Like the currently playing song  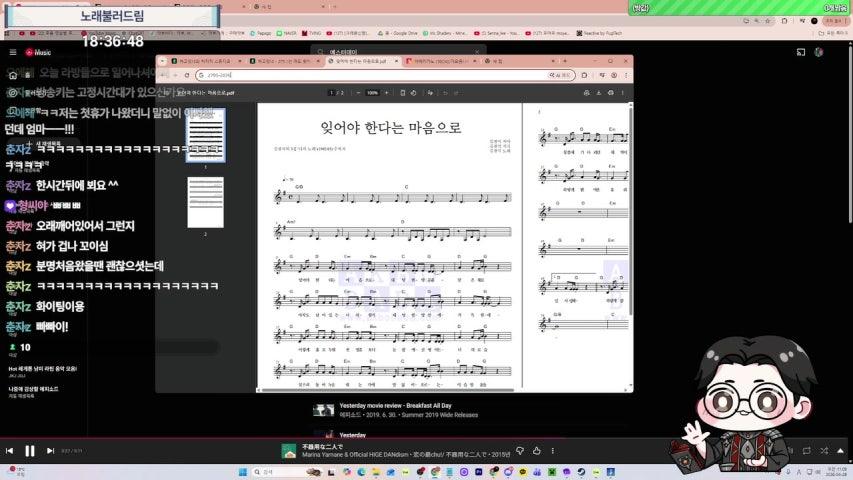(537, 451)
